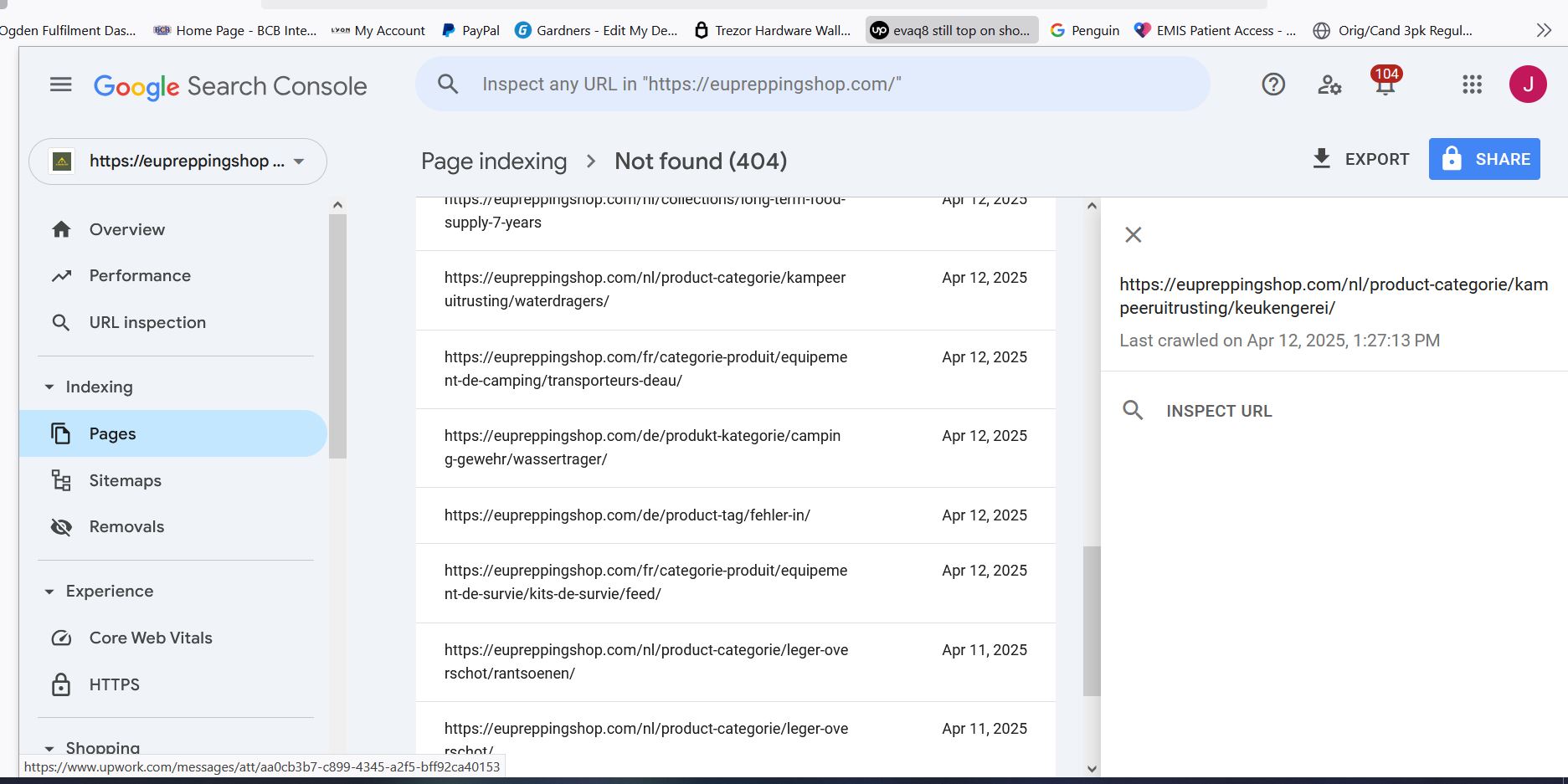
Task: Click the Pages documents icon
Action: (x=61, y=433)
